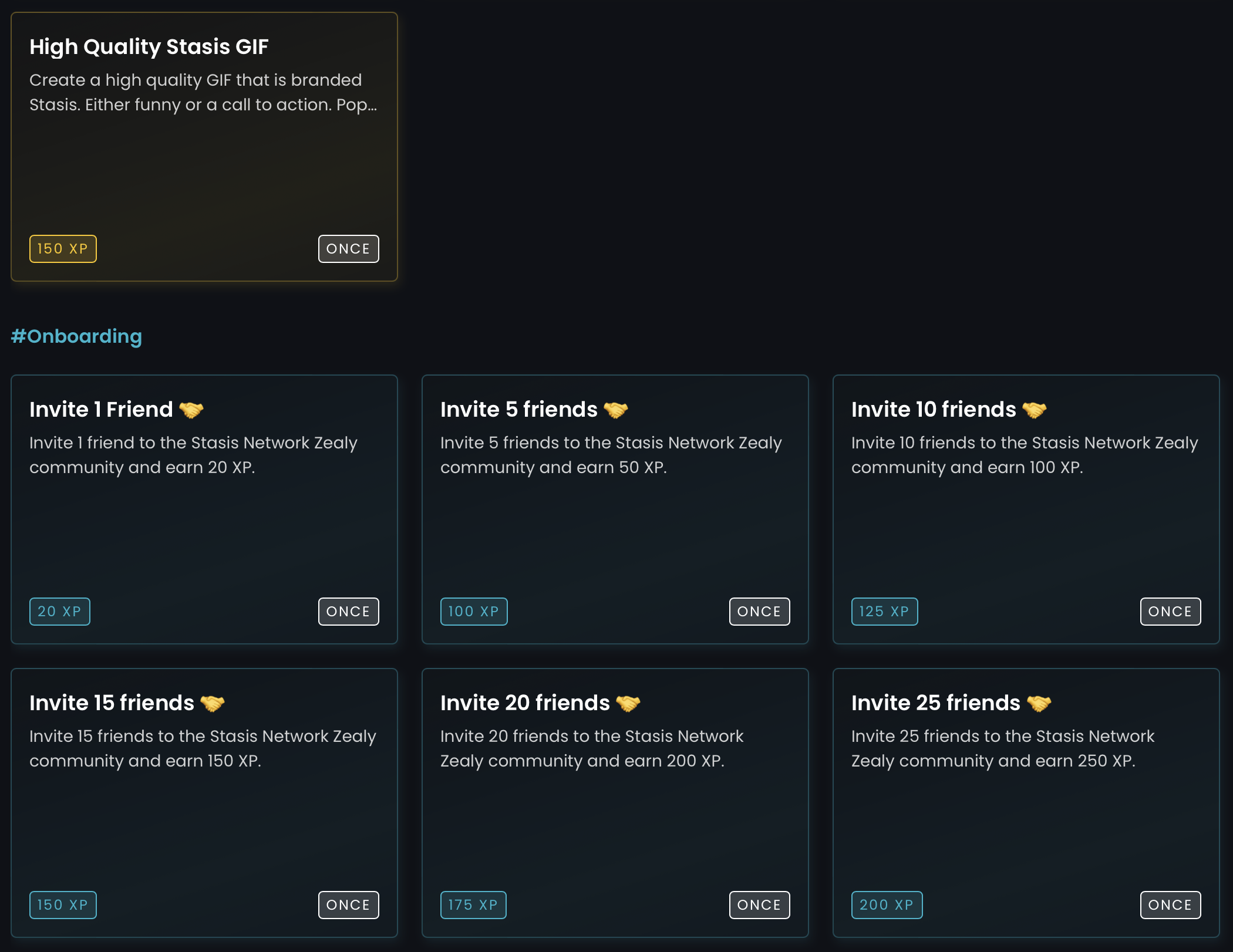The width and height of the screenshot is (1233, 952).
Task: Select description 'Invite 1 friend to the Stasis Network Zealy'
Action: (193, 443)
